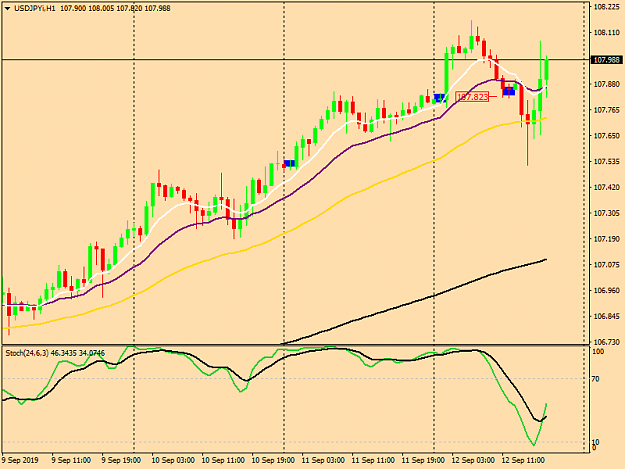Screen dimensions: 625x469
Task: Click the 12 Sep 11:00 time label
Action: (x=523, y=460)
